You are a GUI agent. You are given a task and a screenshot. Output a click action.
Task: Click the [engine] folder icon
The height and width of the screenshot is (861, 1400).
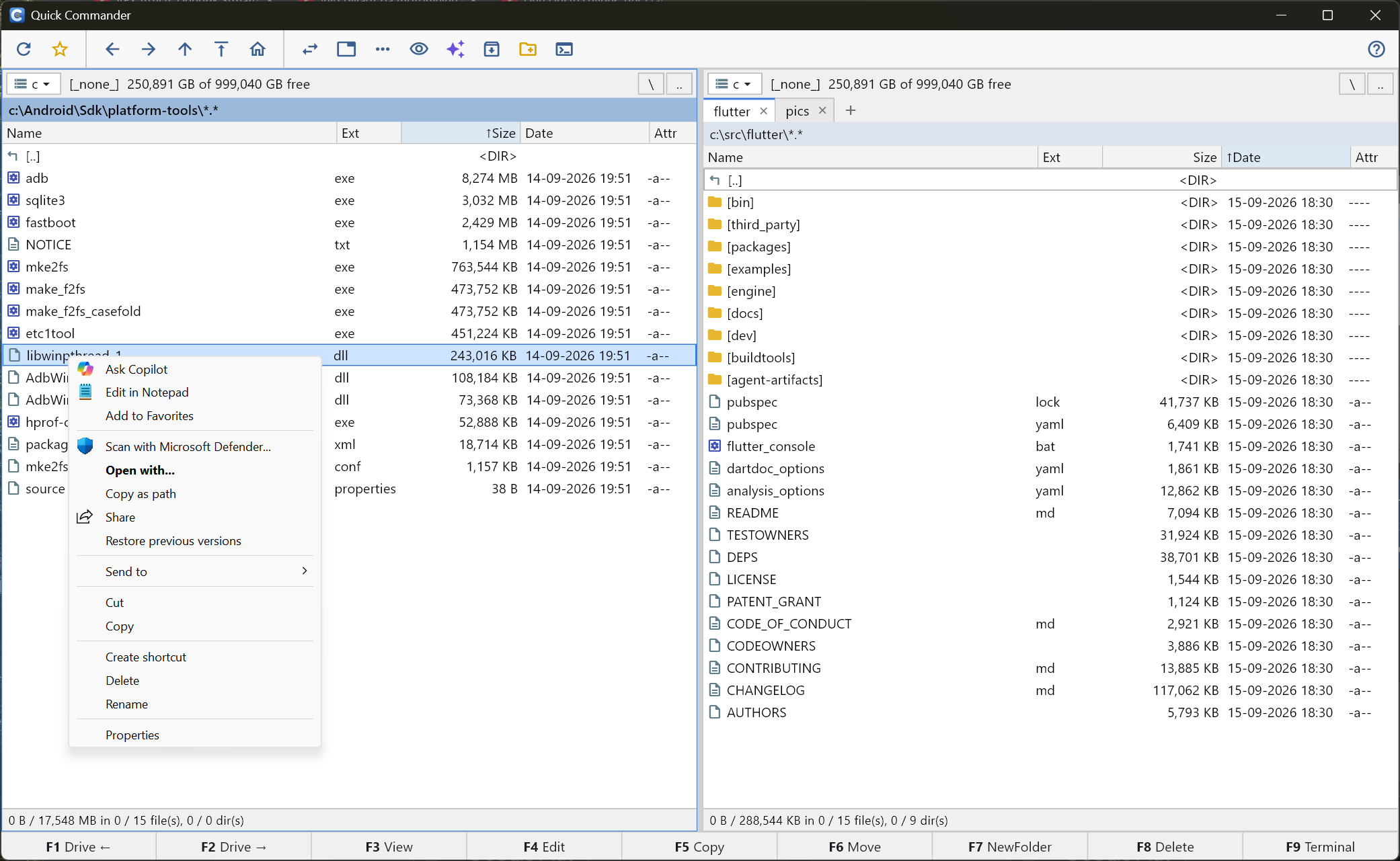coord(715,290)
